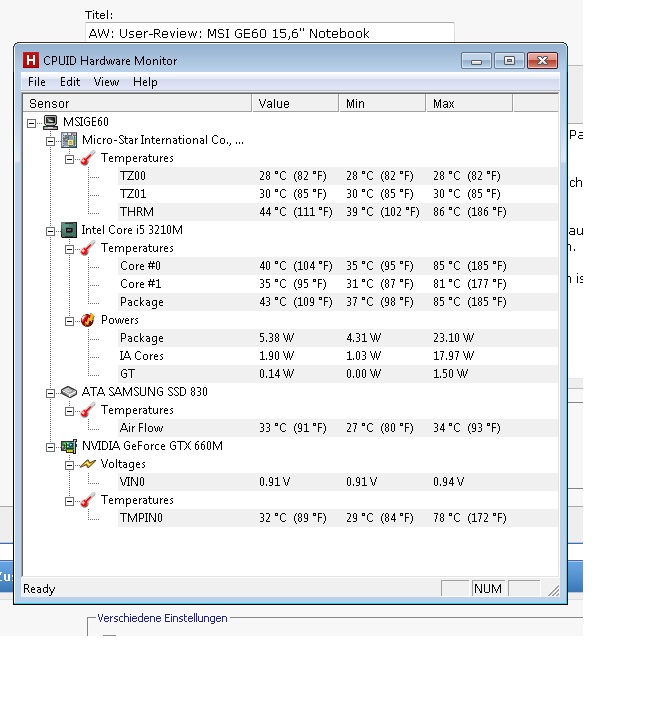Image resolution: width=671 pixels, height=705 pixels.
Task: Click VIN0 current value 0.91 V
Action: click(274, 482)
